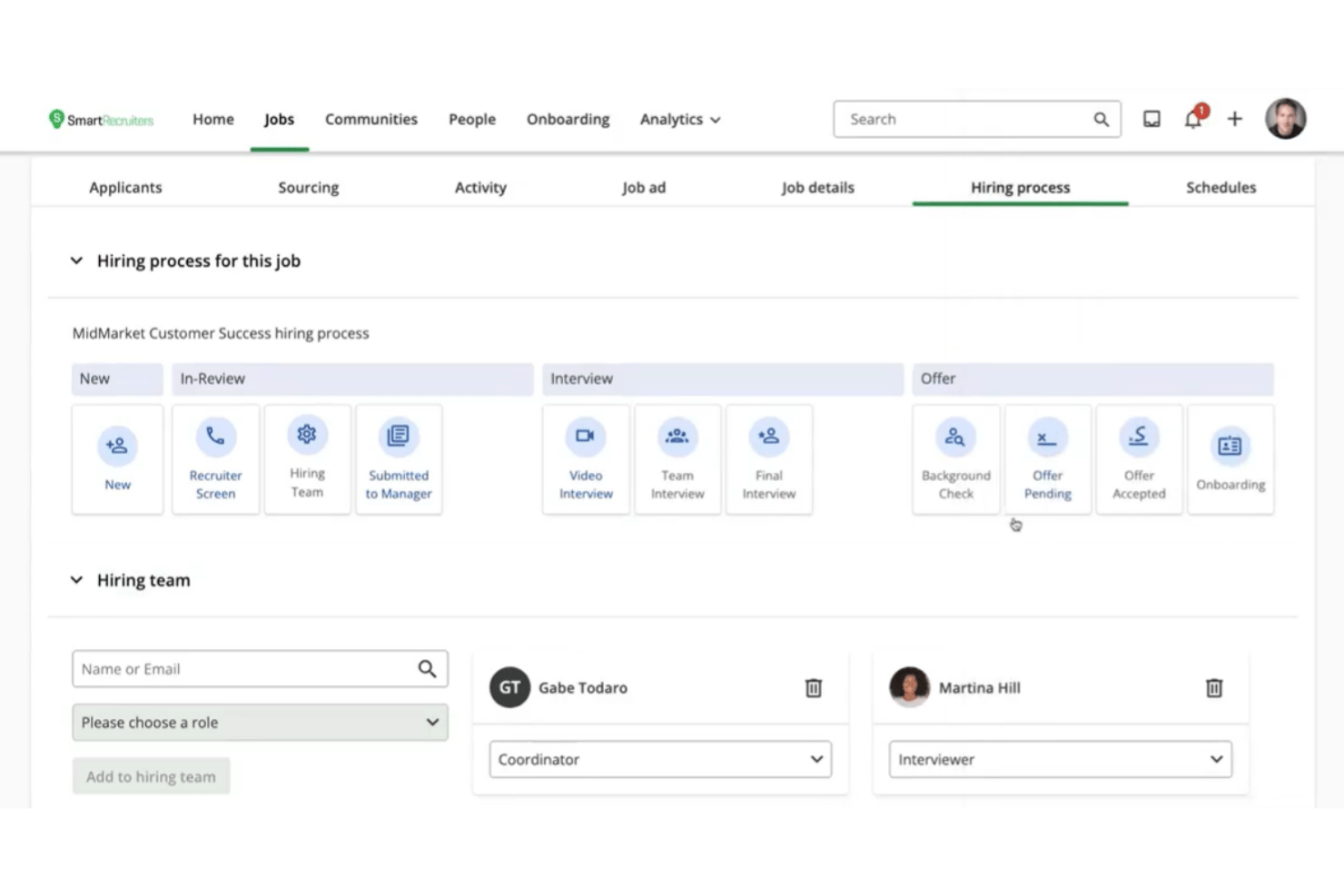1344x896 pixels.
Task: Delete Martina Hill from hiring team
Action: click(1214, 688)
